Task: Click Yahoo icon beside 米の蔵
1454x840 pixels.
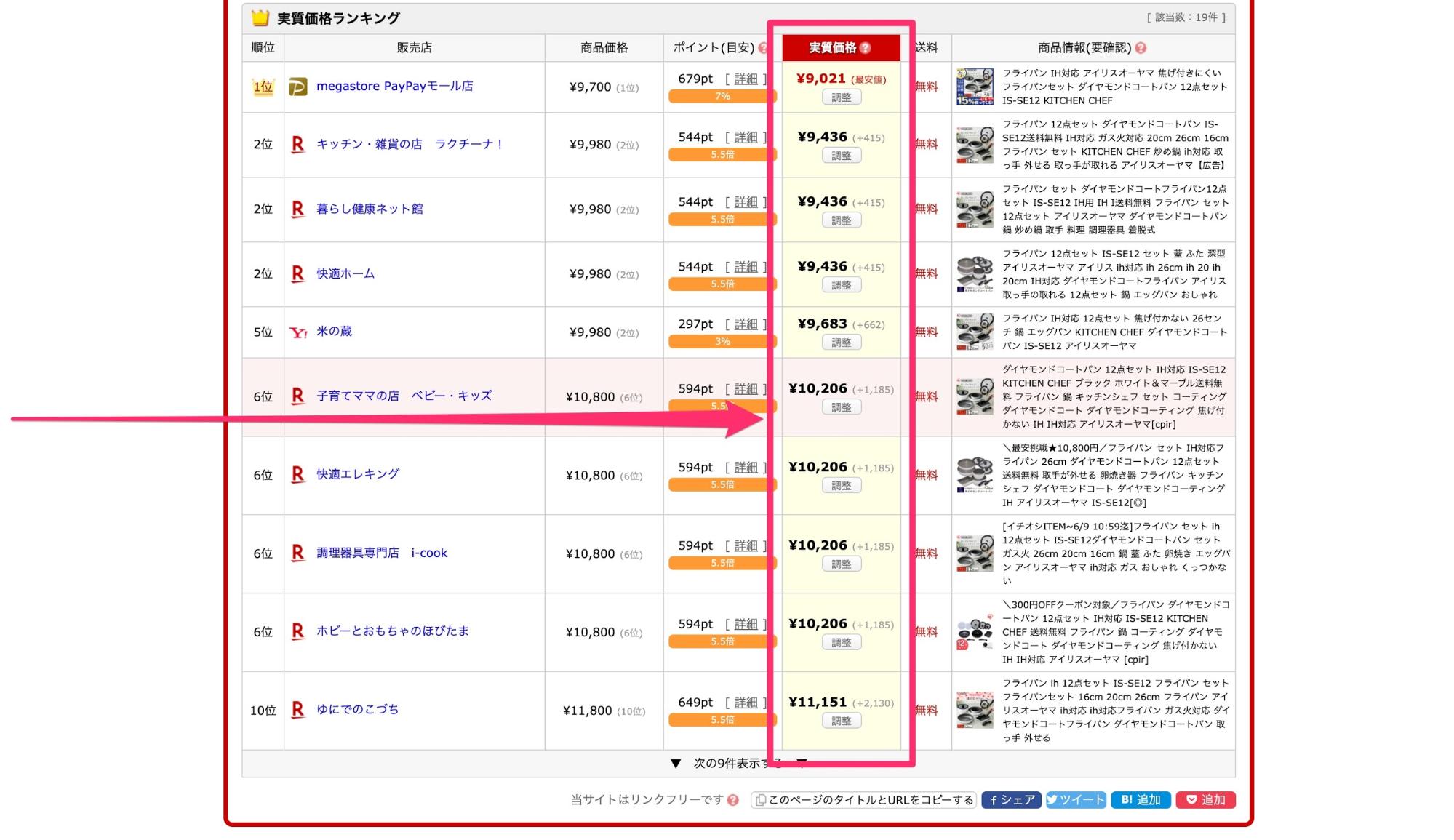Action: coord(297,332)
